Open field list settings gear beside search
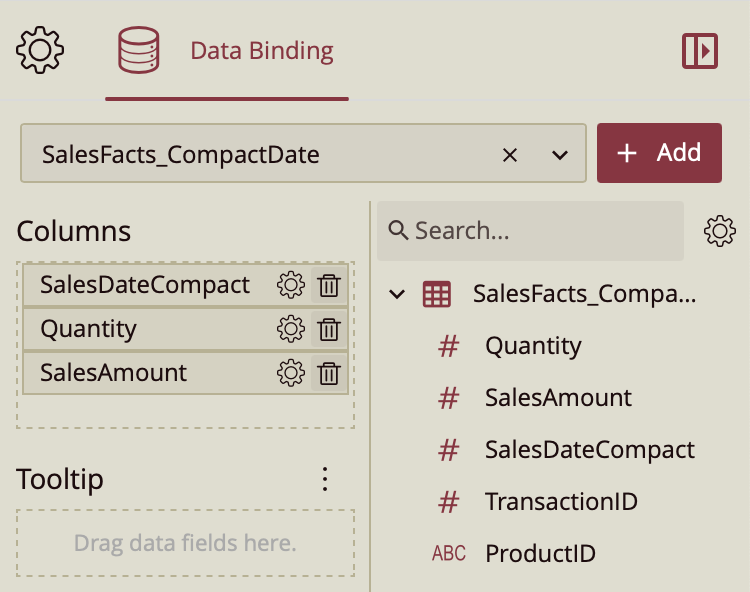750x592 pixels. 720,231
